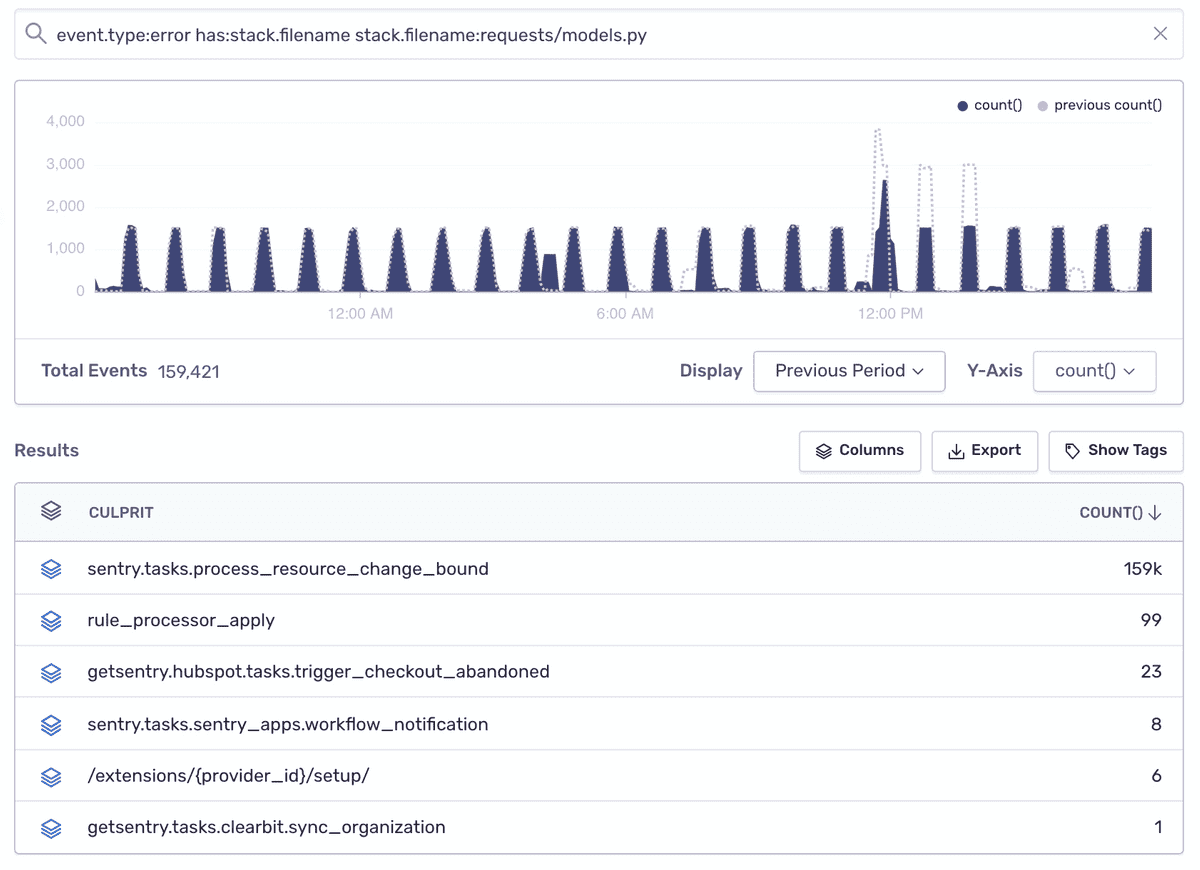Open stack icon for trigger_checkout_abandoned row
This screenshot has height=870, width=1200.
click(51, 673)
